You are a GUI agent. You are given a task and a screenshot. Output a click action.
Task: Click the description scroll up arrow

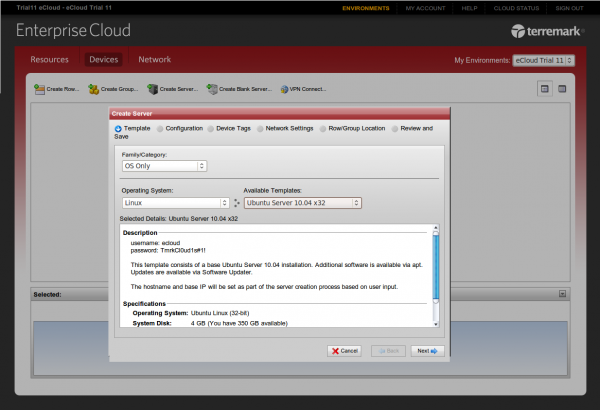pyautogui.click(x=435, y=228)
